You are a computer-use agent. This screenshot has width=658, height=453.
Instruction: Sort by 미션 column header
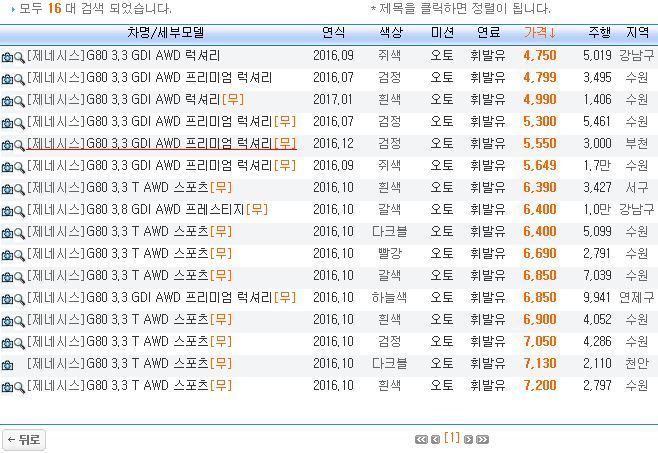(x=442, y=33)
